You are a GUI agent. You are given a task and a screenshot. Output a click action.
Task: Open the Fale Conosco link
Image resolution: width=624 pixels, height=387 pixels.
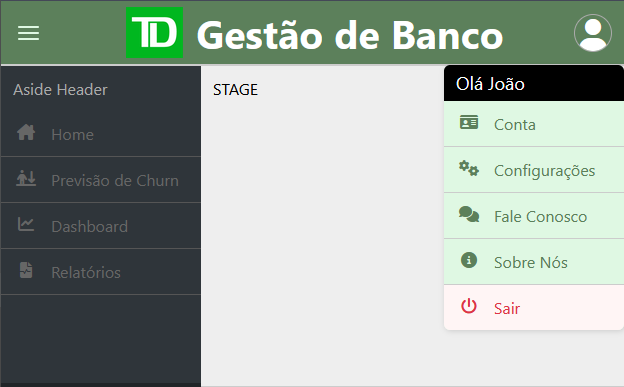[534, 216]
